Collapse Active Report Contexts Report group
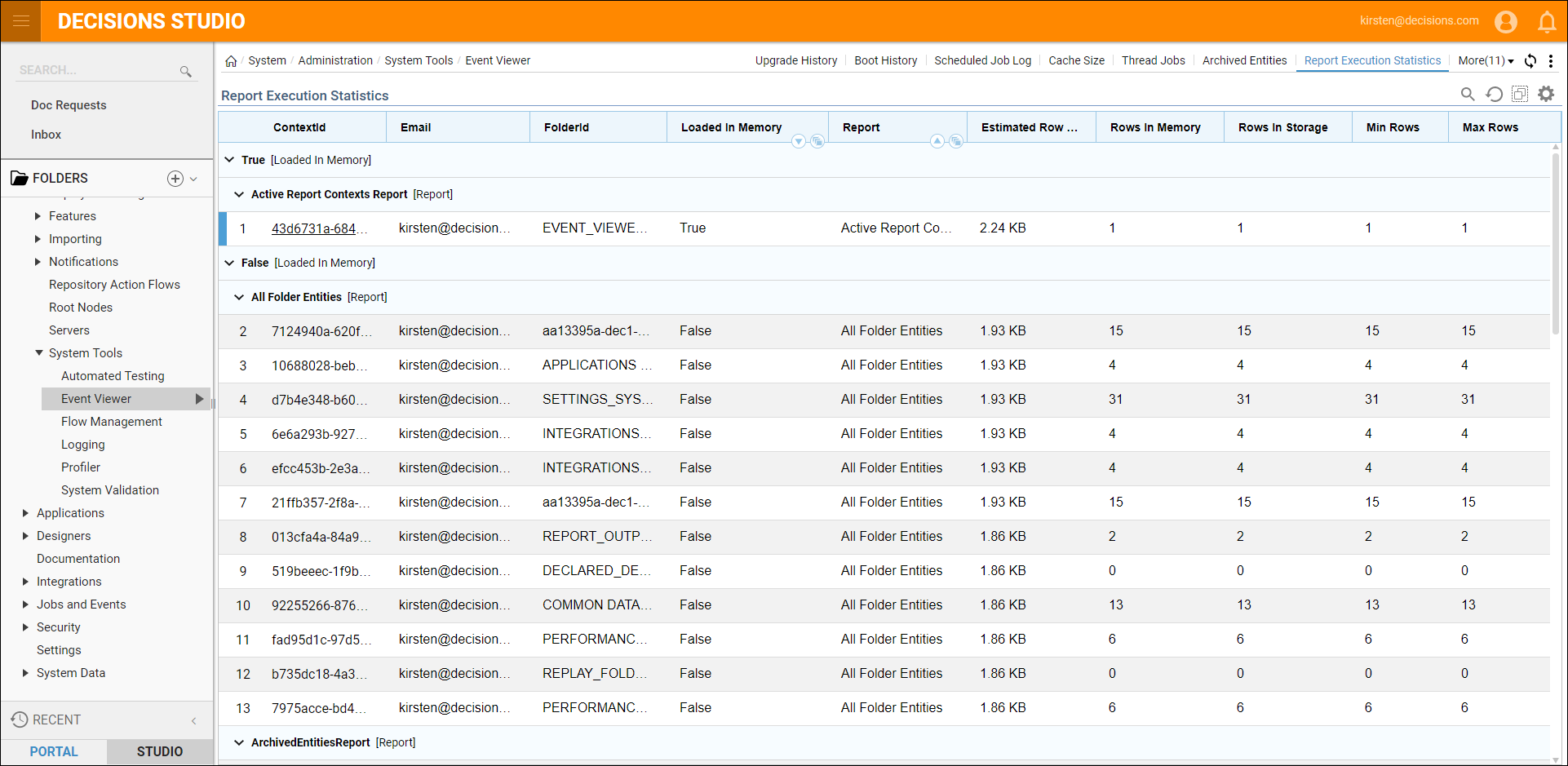The width and height of the screenshot is (1568, 766). point(239,194)
